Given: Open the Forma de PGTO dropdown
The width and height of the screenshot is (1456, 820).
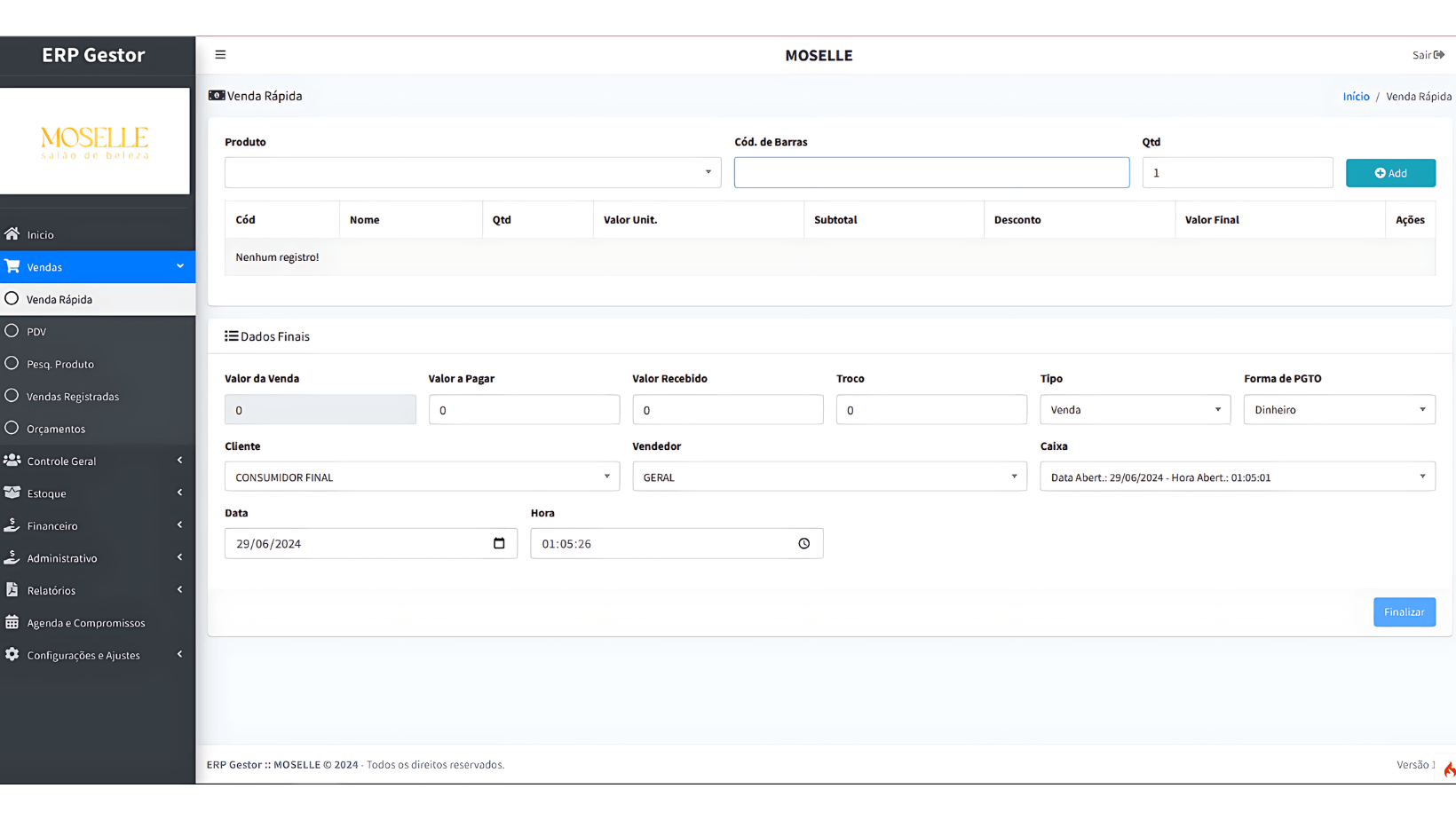Looking at the screenshot, I should tap(1339, 409).
